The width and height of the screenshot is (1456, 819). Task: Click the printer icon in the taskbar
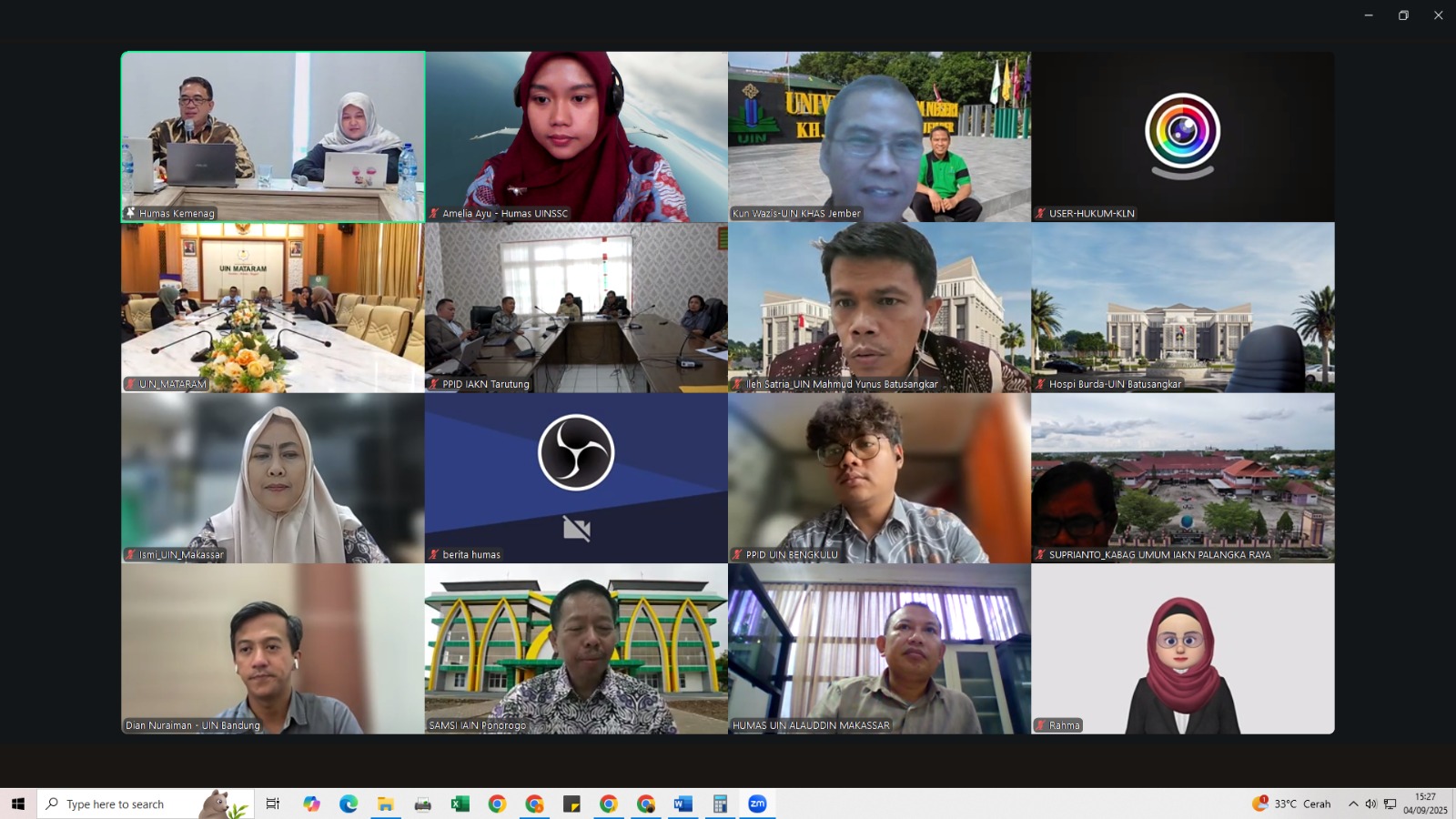422,804
